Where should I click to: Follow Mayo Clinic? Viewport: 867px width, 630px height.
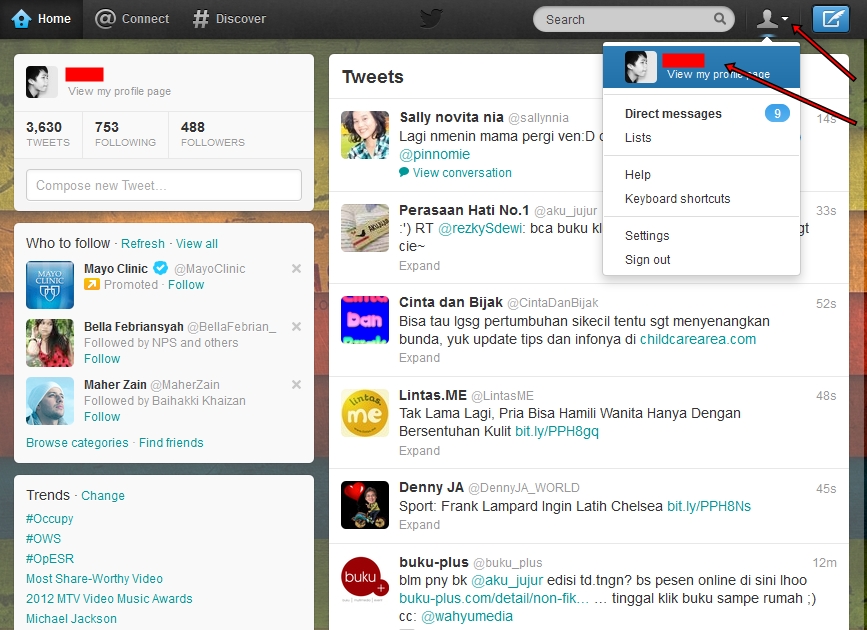pos(186,285)
